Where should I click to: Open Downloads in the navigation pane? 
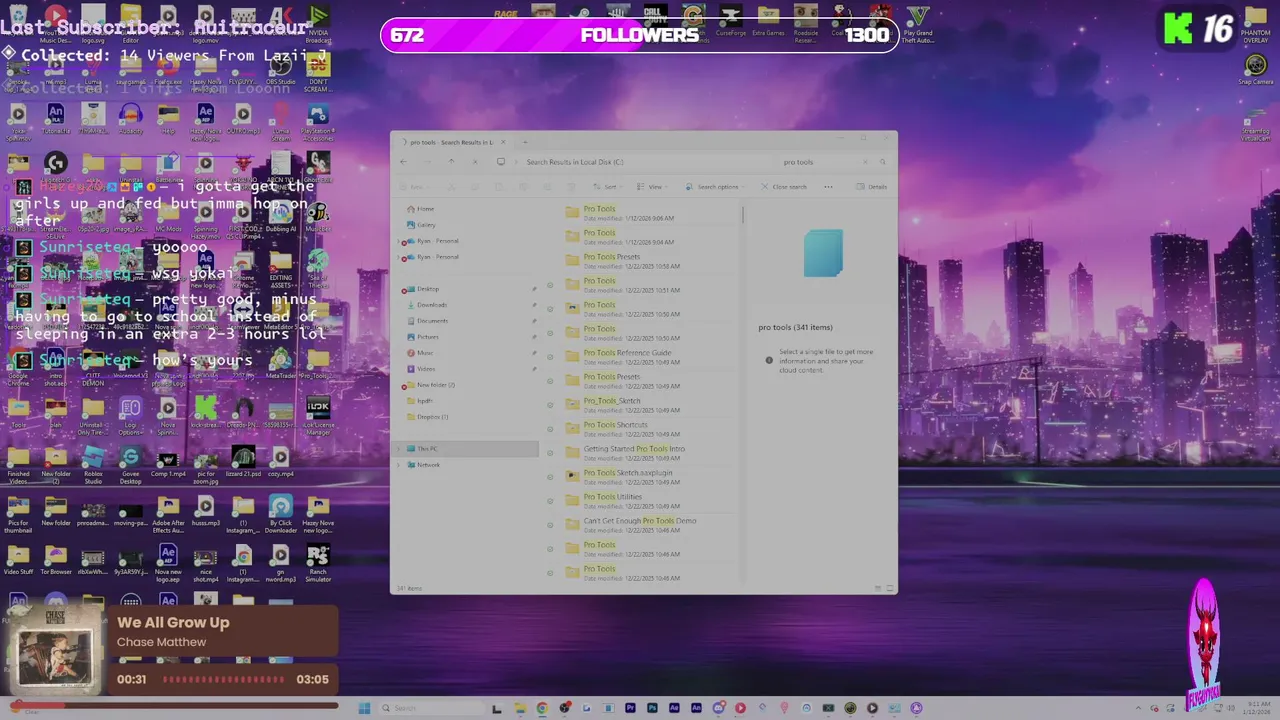point(426,305)
